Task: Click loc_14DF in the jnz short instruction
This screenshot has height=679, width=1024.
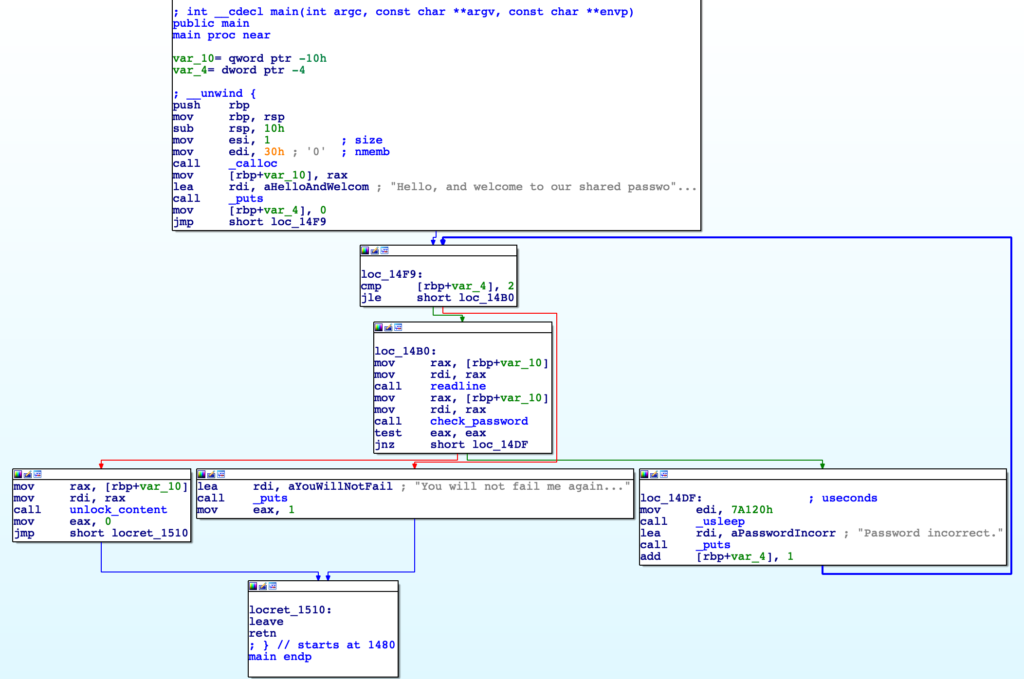Action: coord(500,445)
